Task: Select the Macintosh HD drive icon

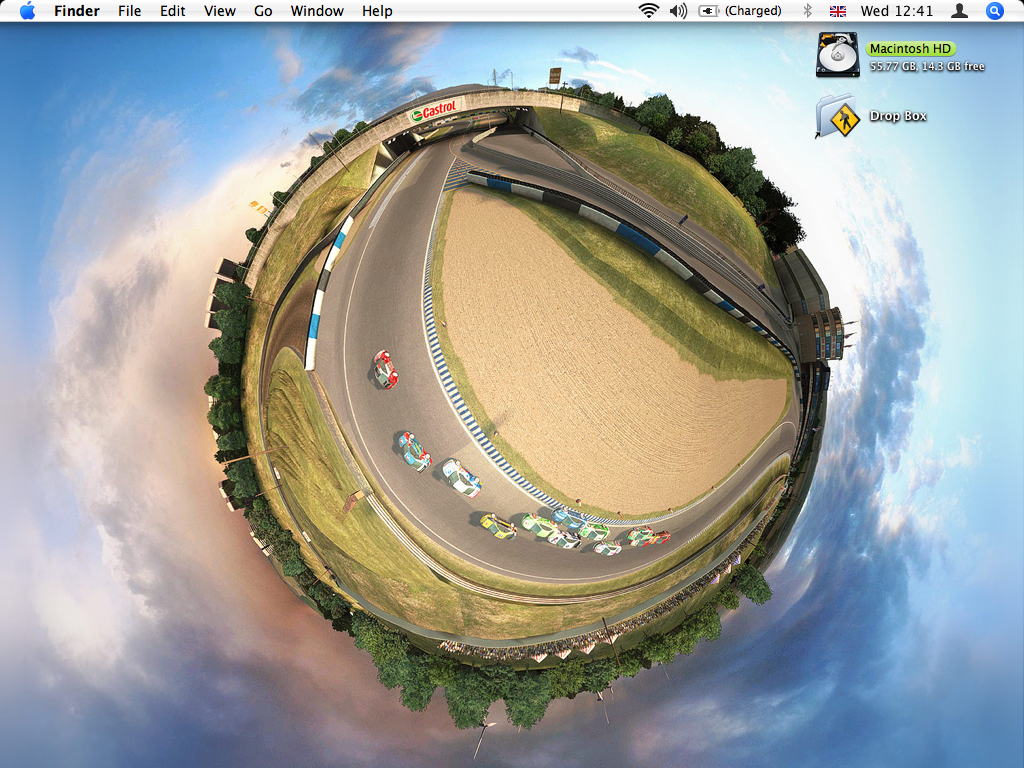Action: pyautogui.click(x=838, y=55)
